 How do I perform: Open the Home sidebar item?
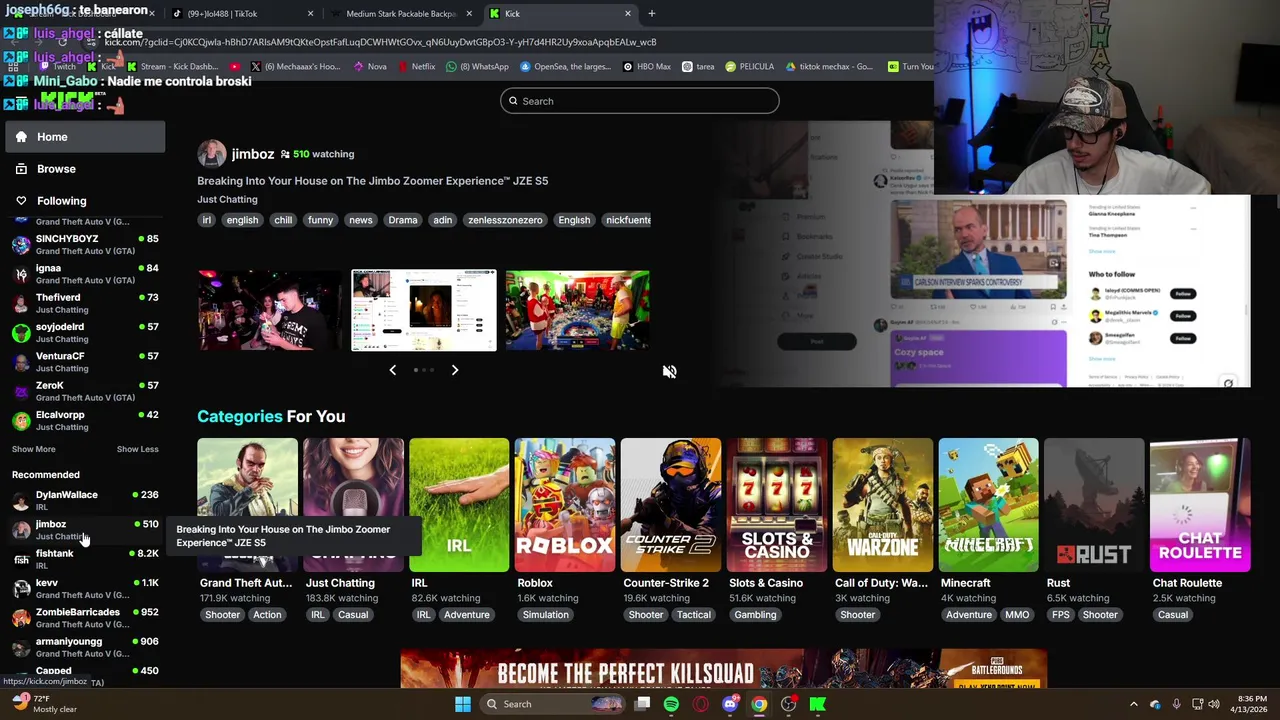point(85,137)
